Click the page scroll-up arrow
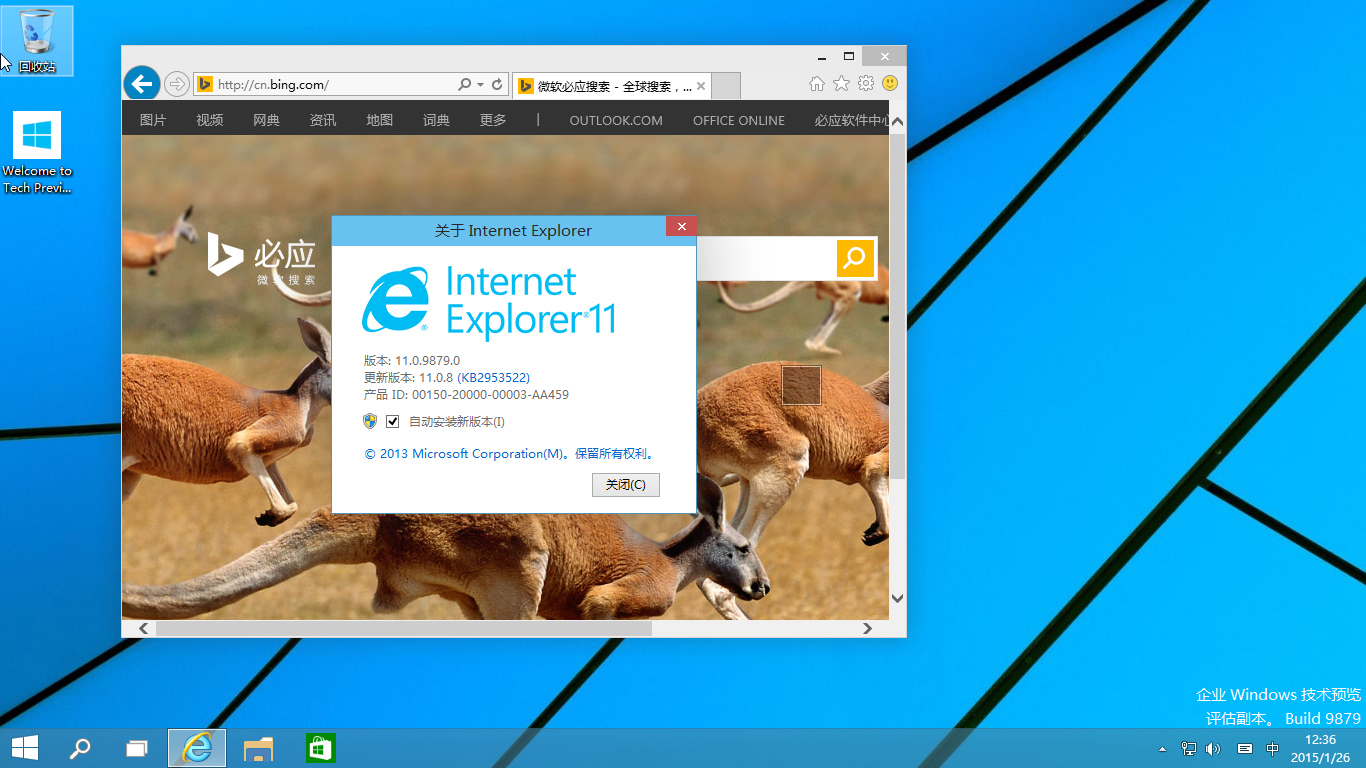This screenshot has width=1366, height=768. point(897,122)
